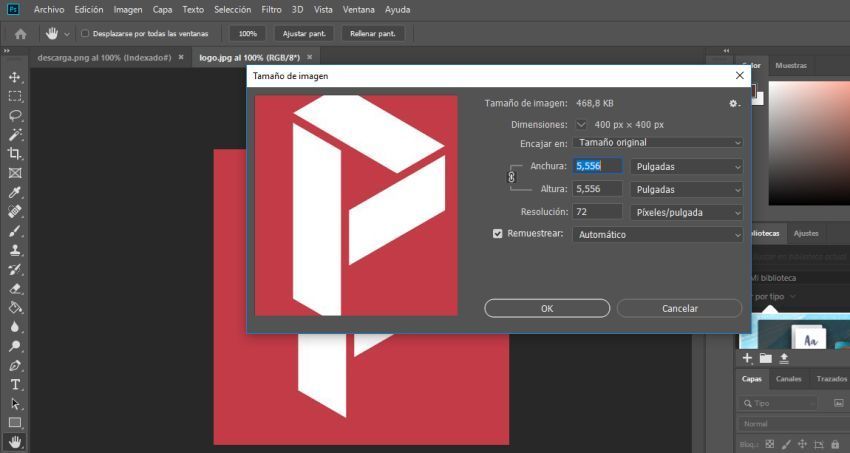This screenshot has width=850, height=453.
Task: Open the Imagen menu
Action: pos(128,10)
